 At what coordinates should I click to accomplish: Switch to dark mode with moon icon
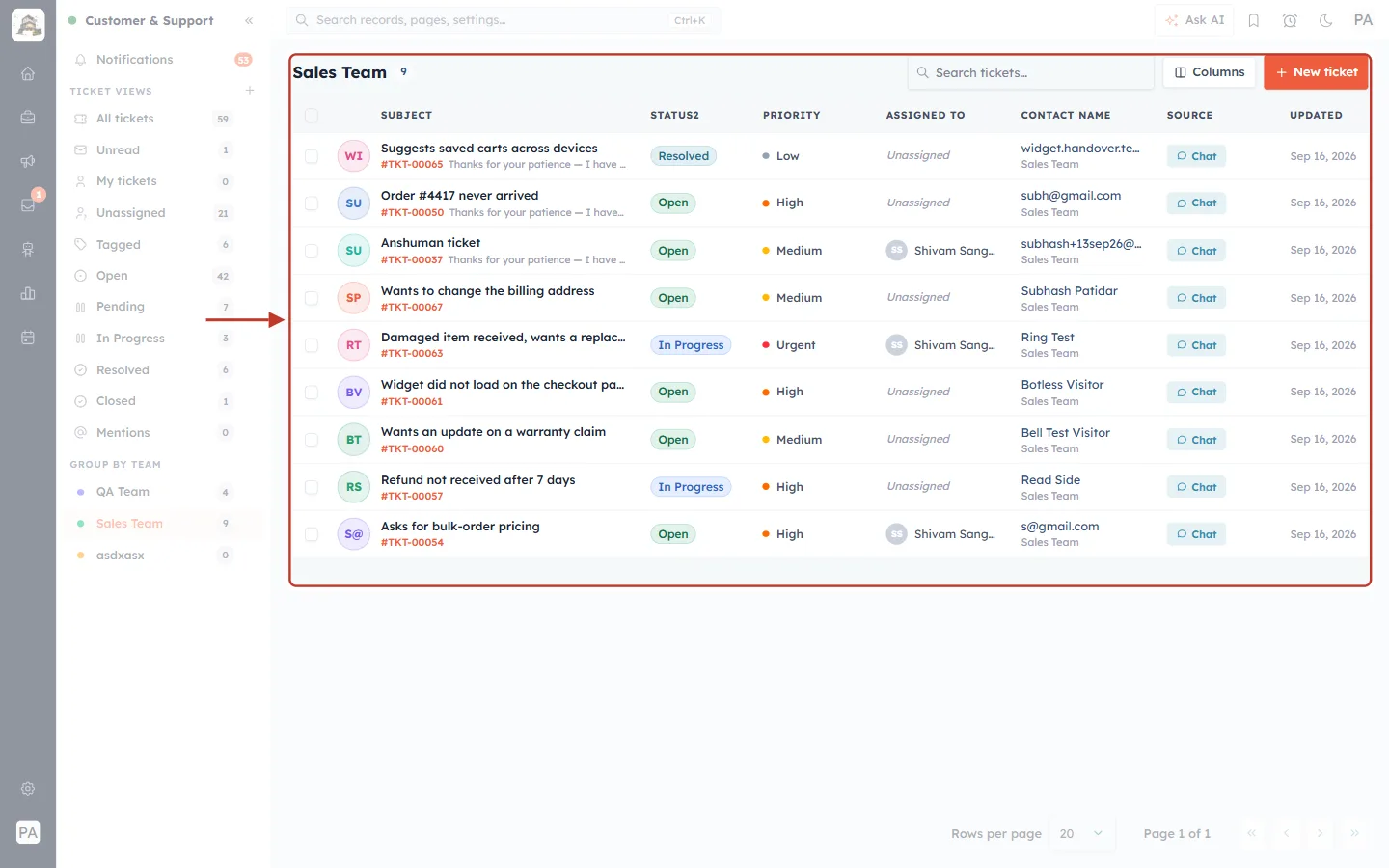(x=1326, y=20)
